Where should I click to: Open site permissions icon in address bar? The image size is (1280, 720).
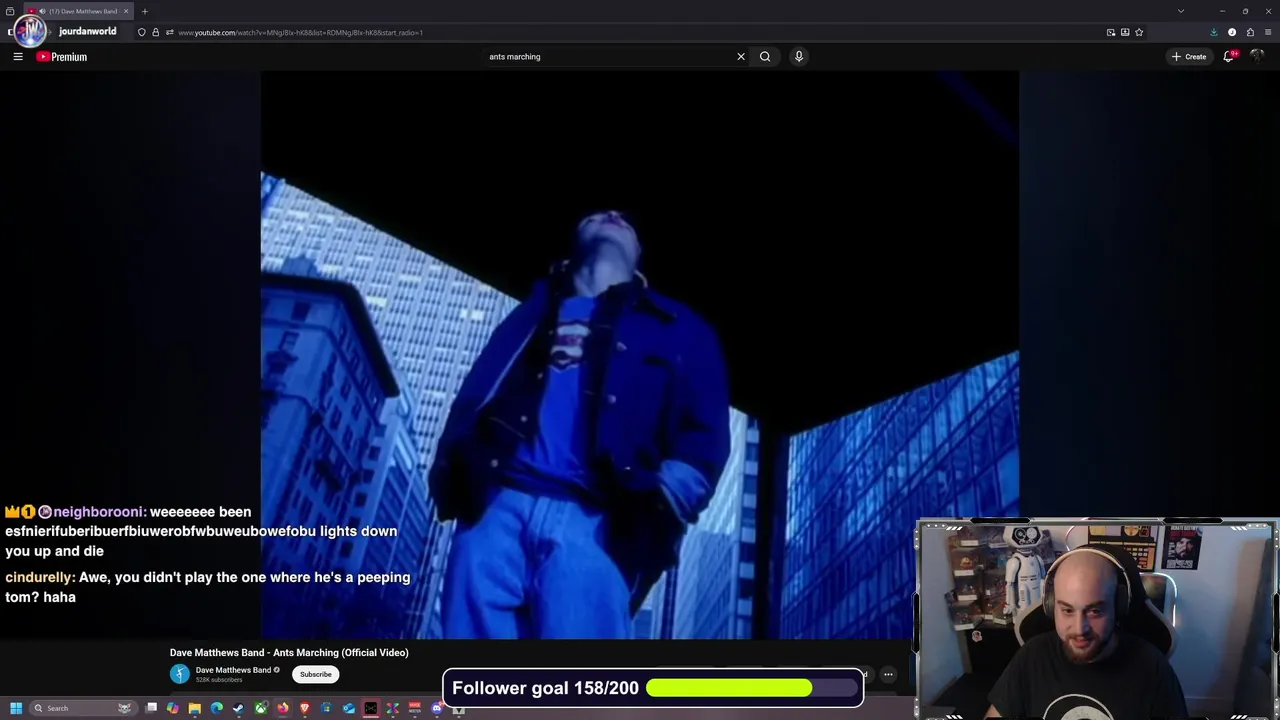[x=169, y=33]
